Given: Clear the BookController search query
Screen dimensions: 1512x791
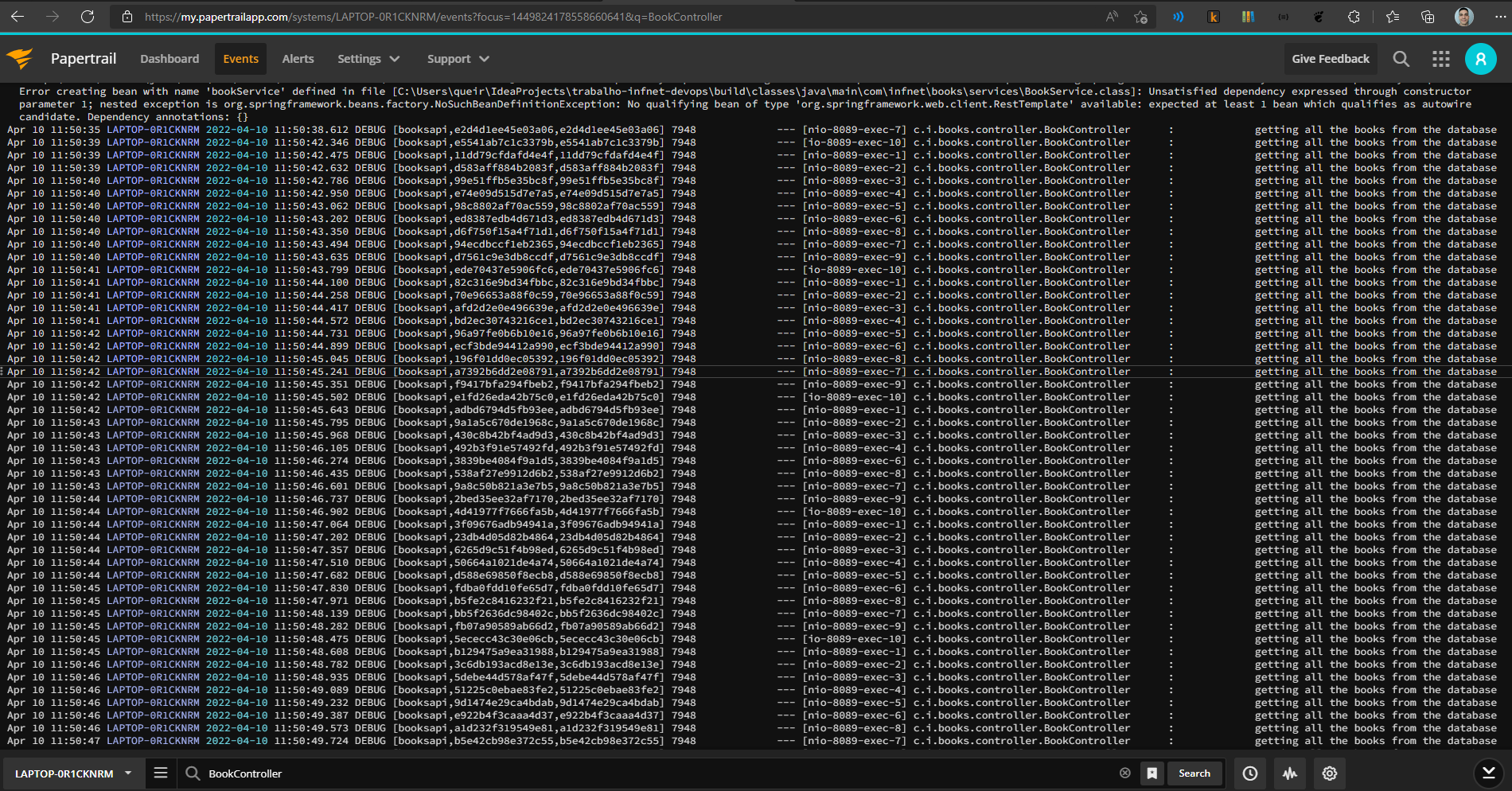Looking at the screenshot, I should pyautogui.click(x=1125, y=773).
